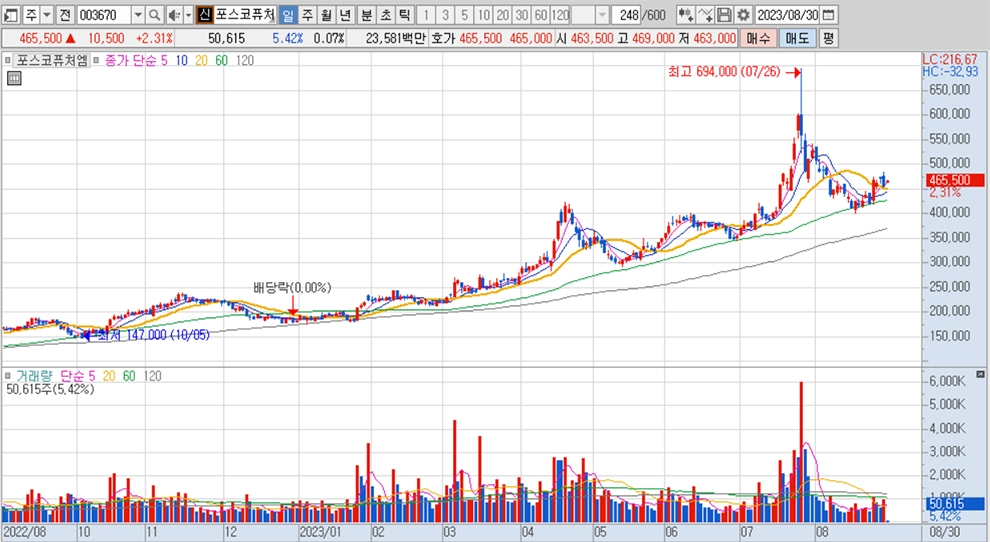Click the speaker sound icon

(x=173, y=15)
